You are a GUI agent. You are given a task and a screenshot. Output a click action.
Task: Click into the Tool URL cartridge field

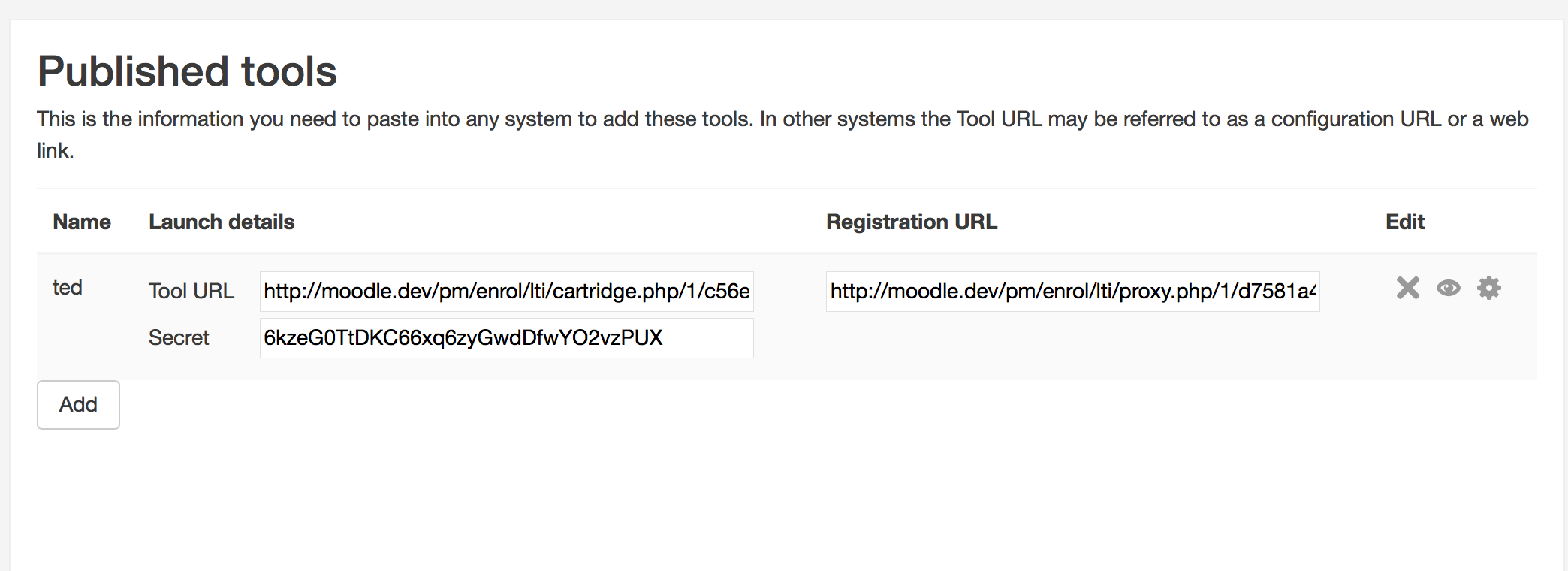(x=507, y=292)
